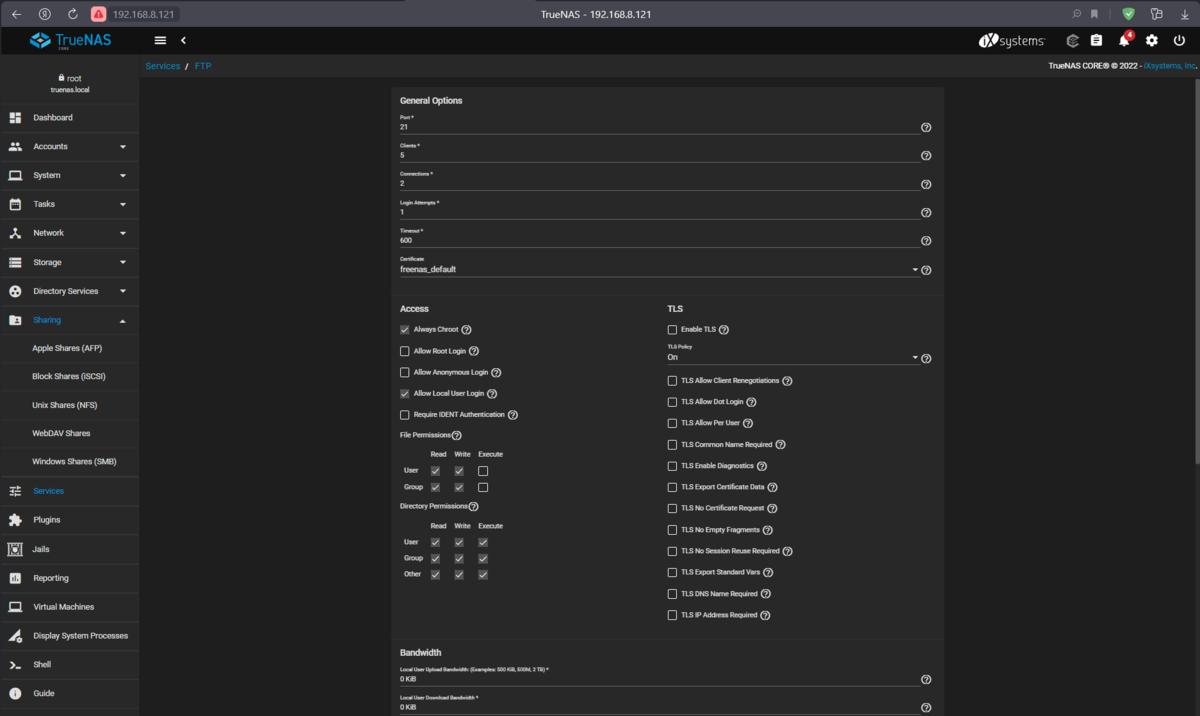This screenshot has width=1200, height=716.
Task: Collapse sidebar with the left chevron icon
Action: 183,40
